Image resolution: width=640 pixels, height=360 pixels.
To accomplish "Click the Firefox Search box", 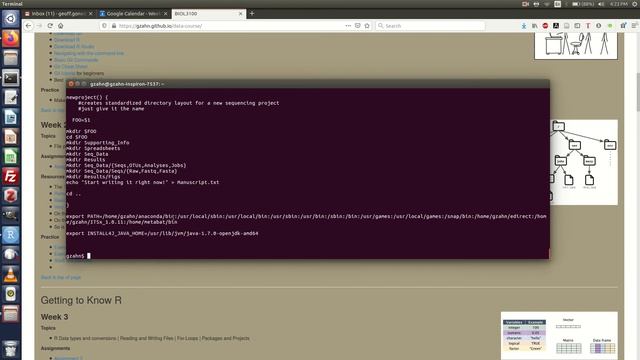I will [x=430, y=26].
